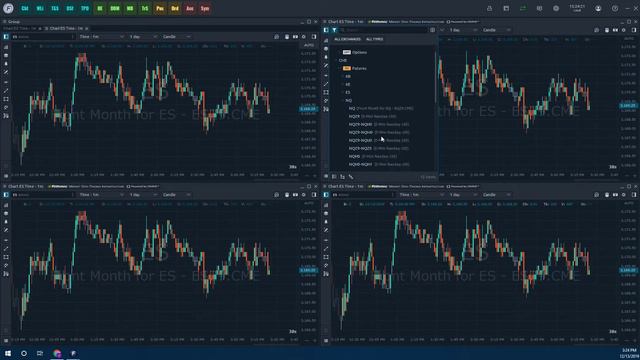Image resolution: width=640 pixels, height=360 pixels.
Task: Select the NQ front month row
Action: point(381,108)
